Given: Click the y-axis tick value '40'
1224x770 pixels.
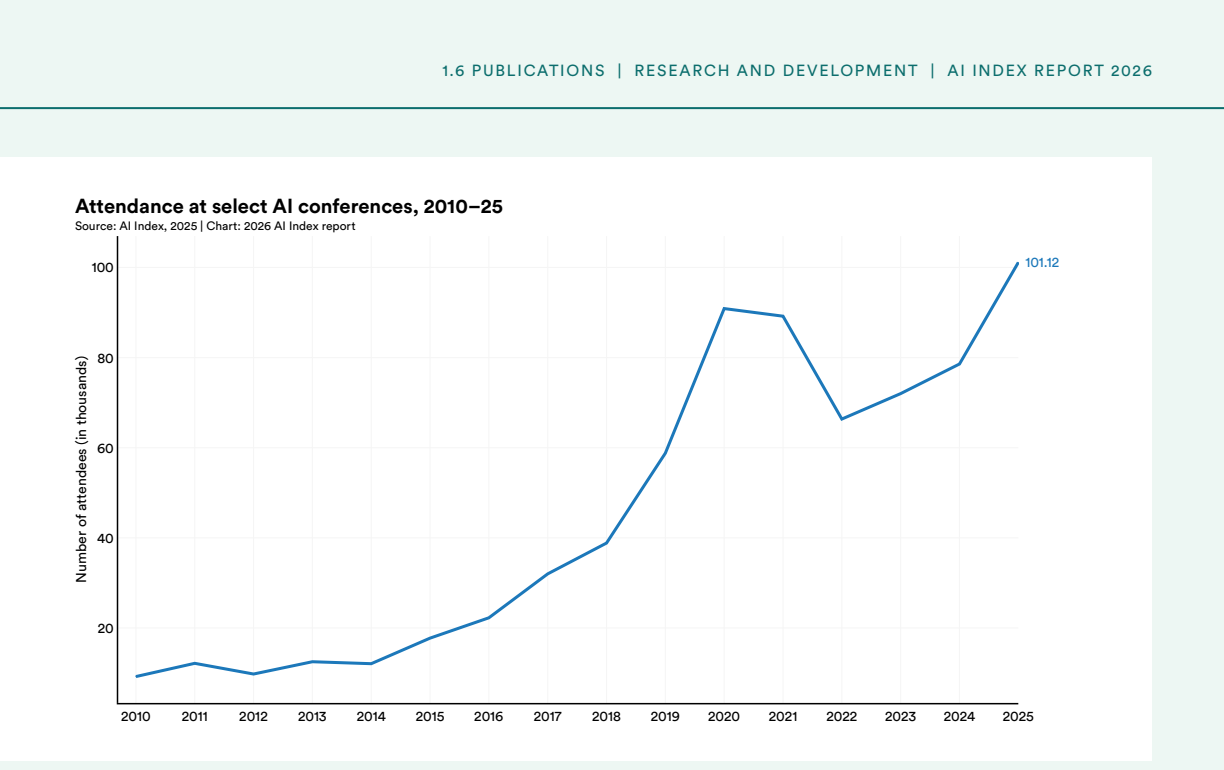Looking at the screenshot, I should (x=103, y=538).
